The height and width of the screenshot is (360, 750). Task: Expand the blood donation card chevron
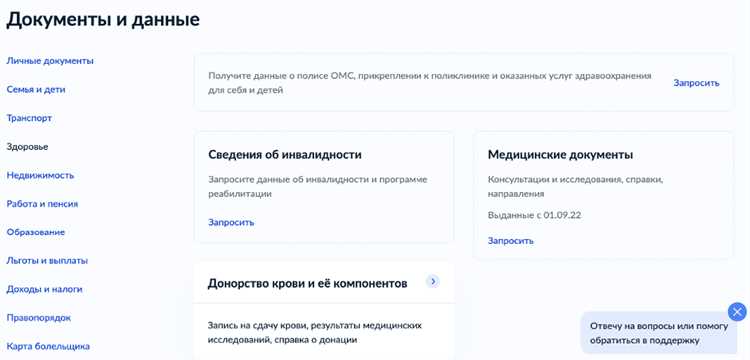pos(433,282)
